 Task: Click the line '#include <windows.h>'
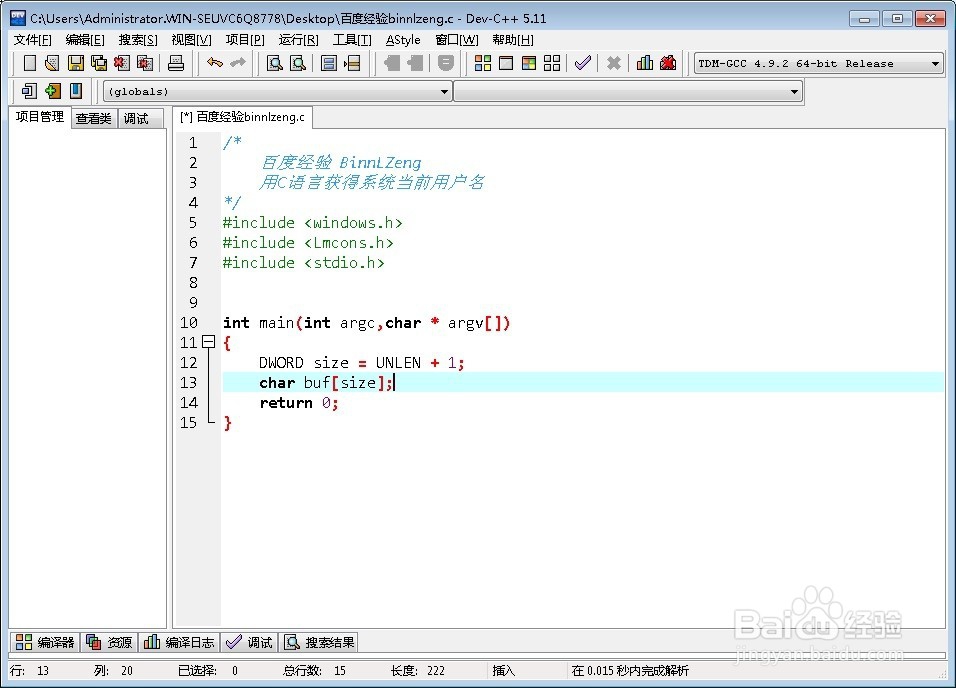[x=312, y=223]
